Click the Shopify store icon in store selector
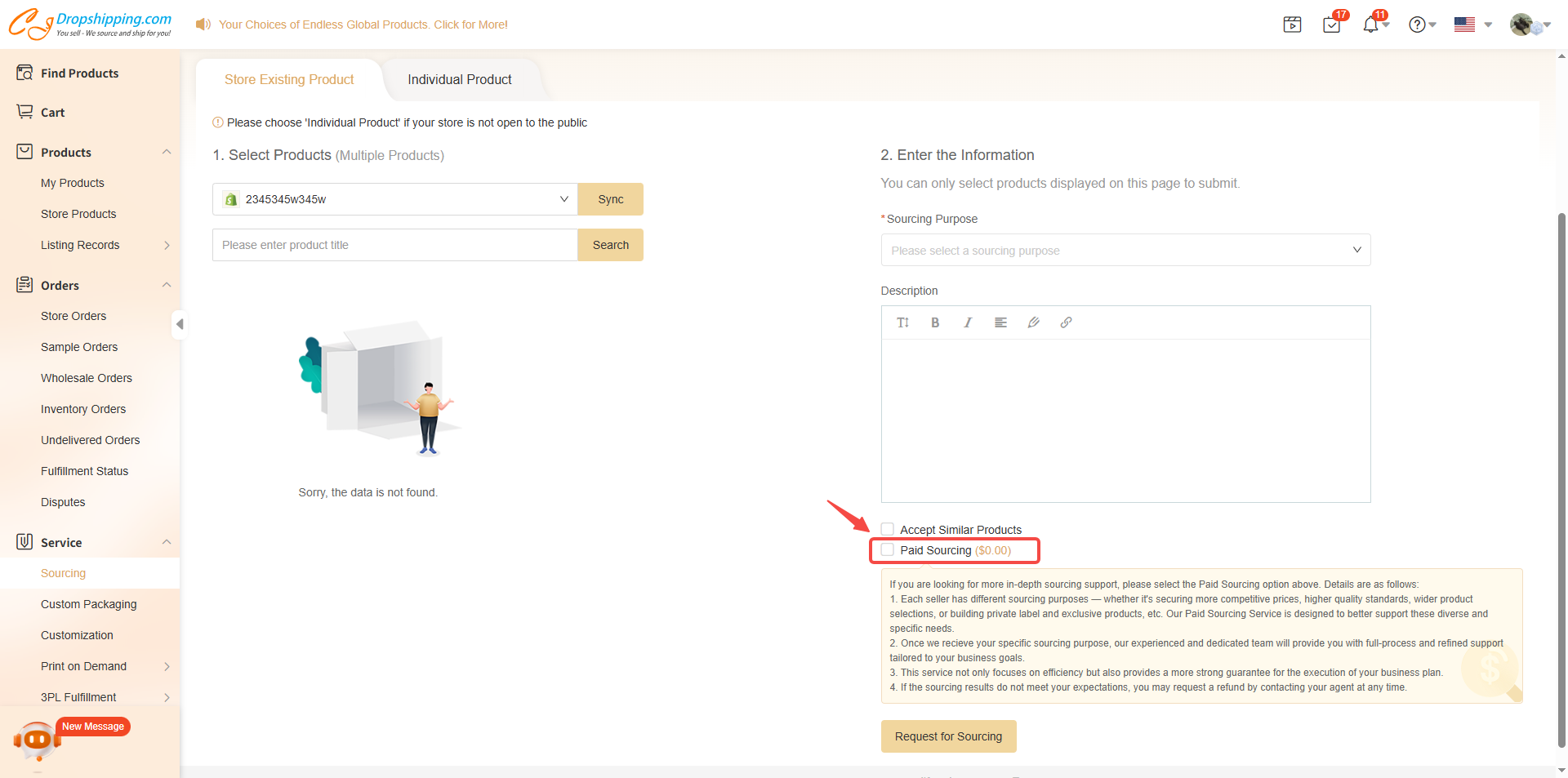Image resolution: width=1568 pixels, height=778 pixels. [231, 199]
